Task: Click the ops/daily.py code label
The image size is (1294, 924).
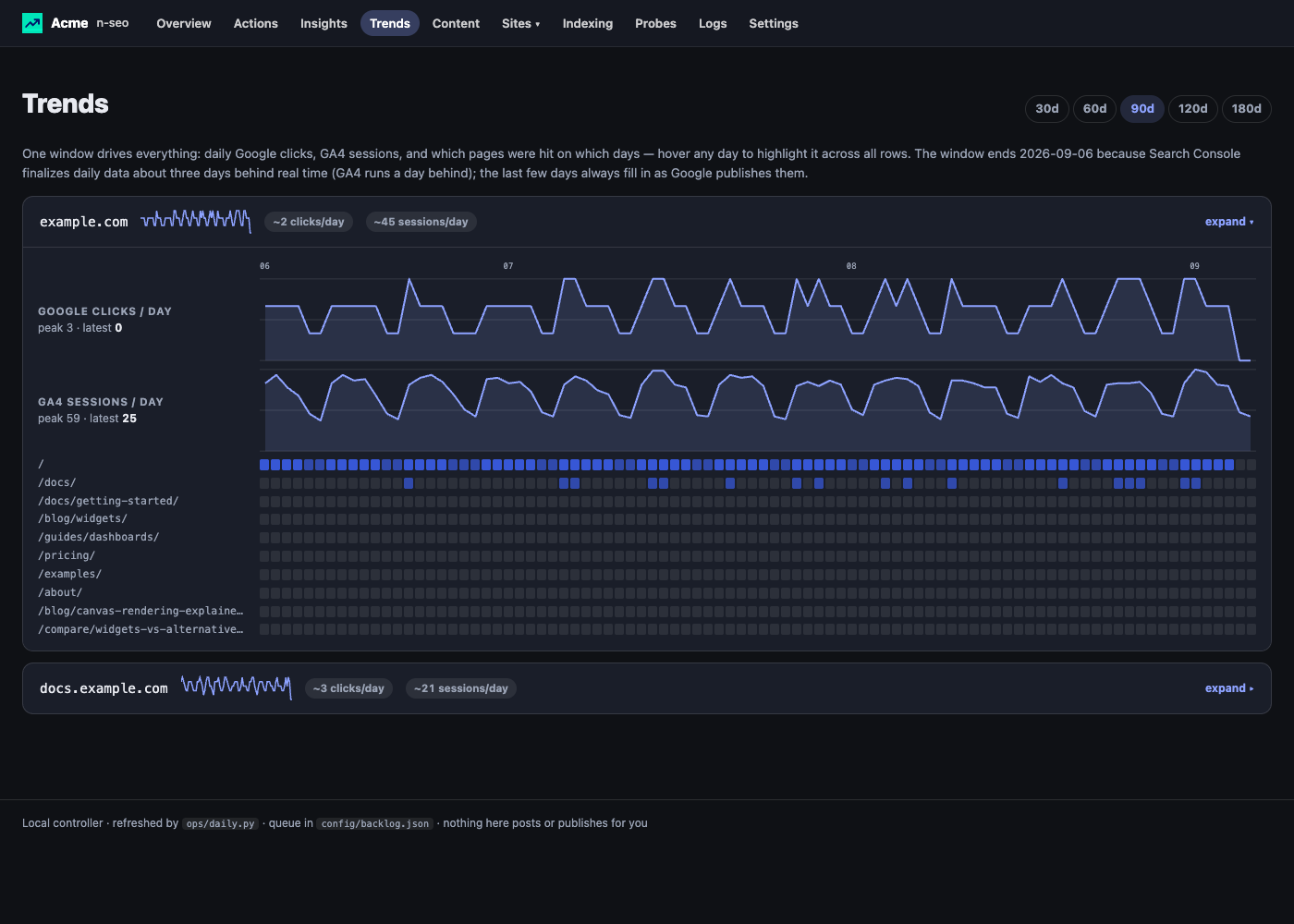Action: coord(220,823)
